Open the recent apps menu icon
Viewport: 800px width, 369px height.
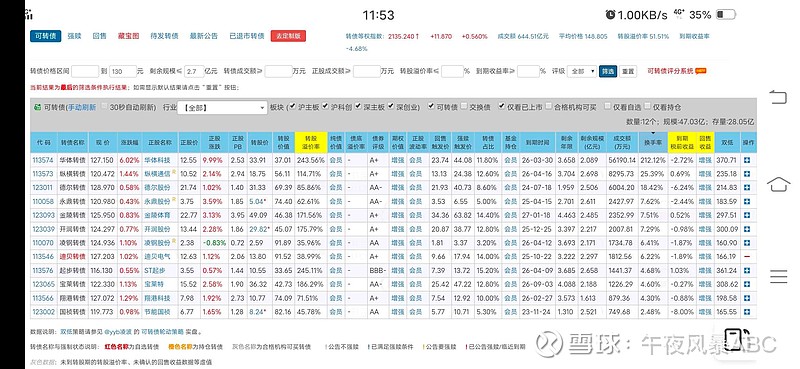pos(779,276)
